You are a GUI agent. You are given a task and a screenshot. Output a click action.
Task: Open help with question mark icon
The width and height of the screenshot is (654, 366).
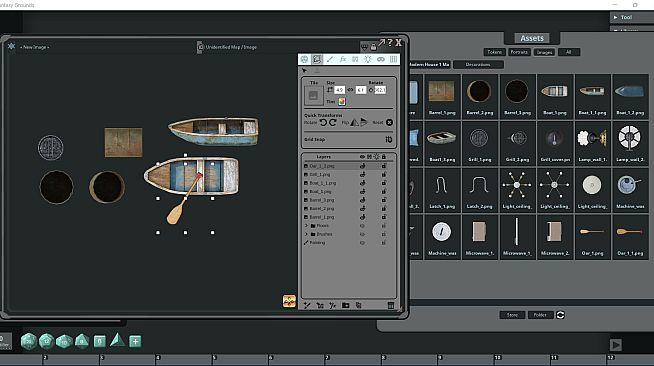click(390, 43)
